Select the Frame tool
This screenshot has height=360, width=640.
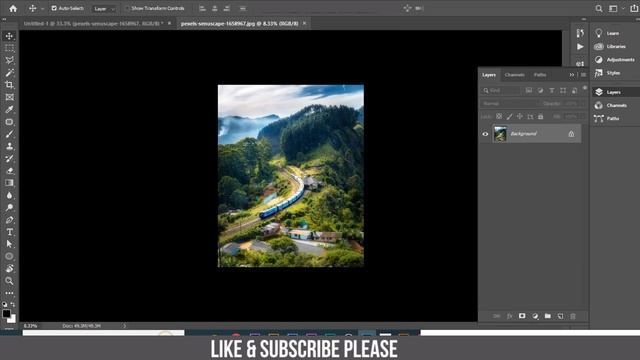(x=9, y=97)
